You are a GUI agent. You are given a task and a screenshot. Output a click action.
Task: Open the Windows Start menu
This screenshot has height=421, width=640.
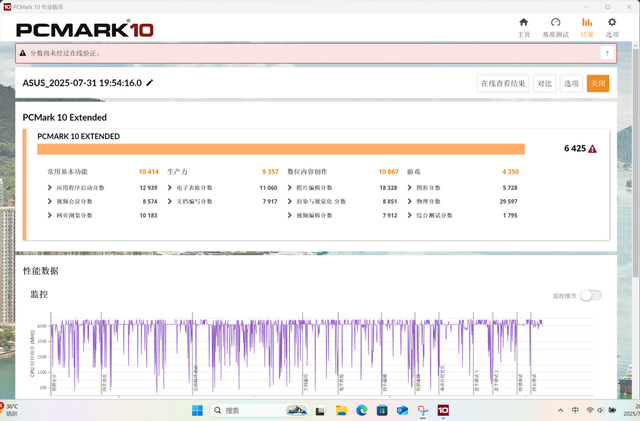pos(197,410)
